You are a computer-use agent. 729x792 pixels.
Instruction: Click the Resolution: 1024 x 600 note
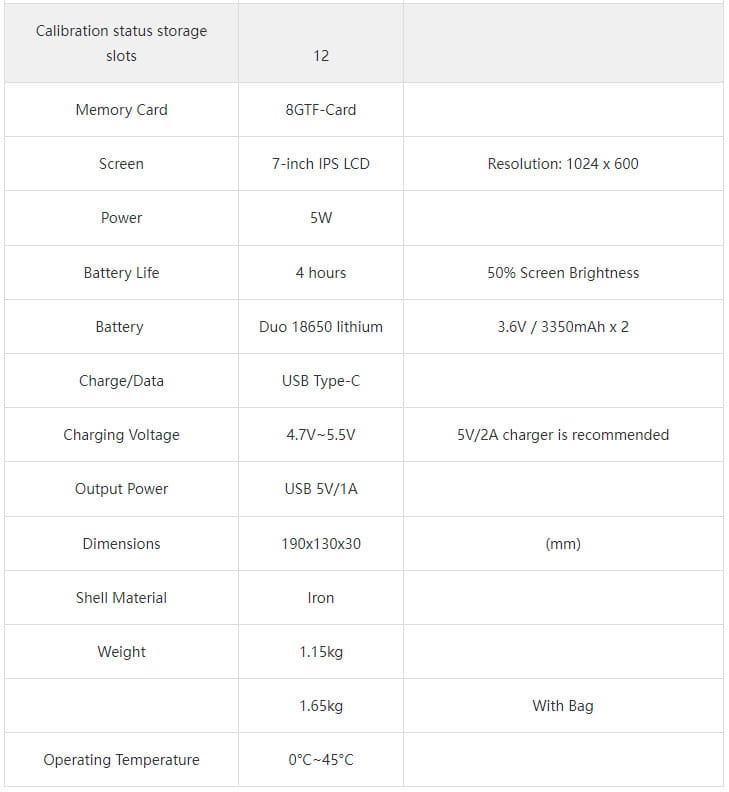click(562, 164)
